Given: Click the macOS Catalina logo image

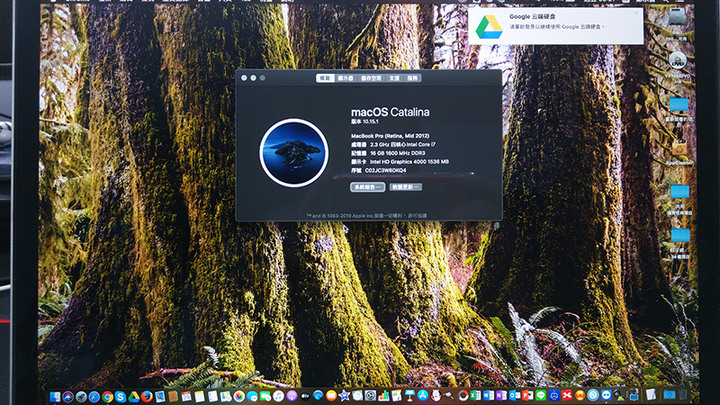Looking at the screenshot, I should pyautogui.click(x=294, y=153).
